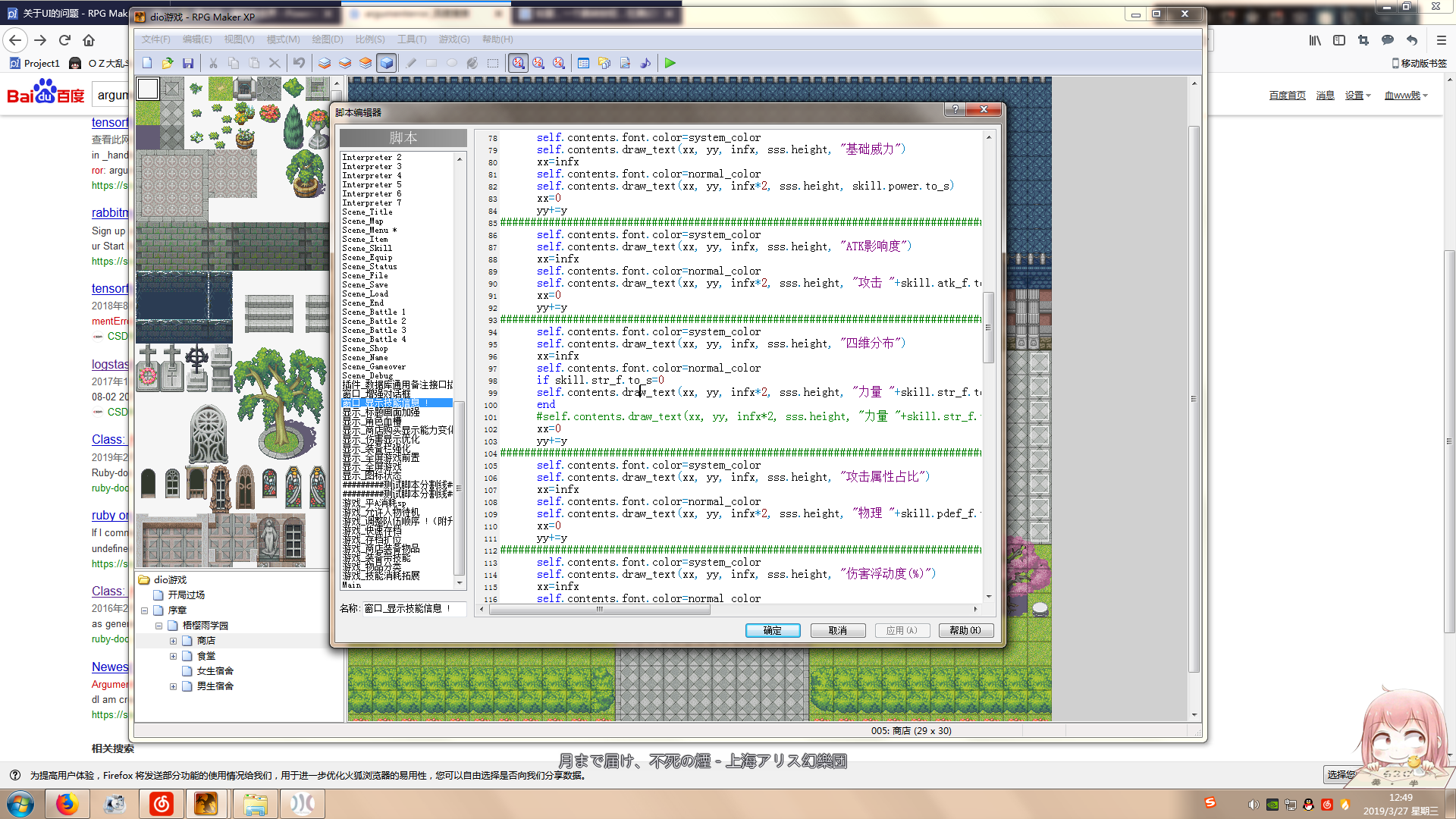Image resolution: width=1456 pixels, height=819 pixels.
Task: Expand the 商店 map node
Action: pyautogui.click(x=173, y=641)
